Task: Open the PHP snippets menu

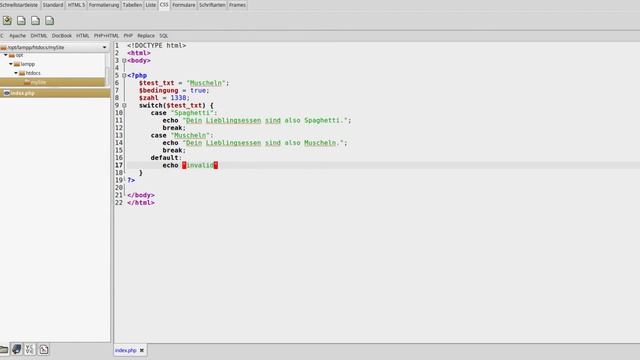Action: pyautogui.click(x=128, y=36)
